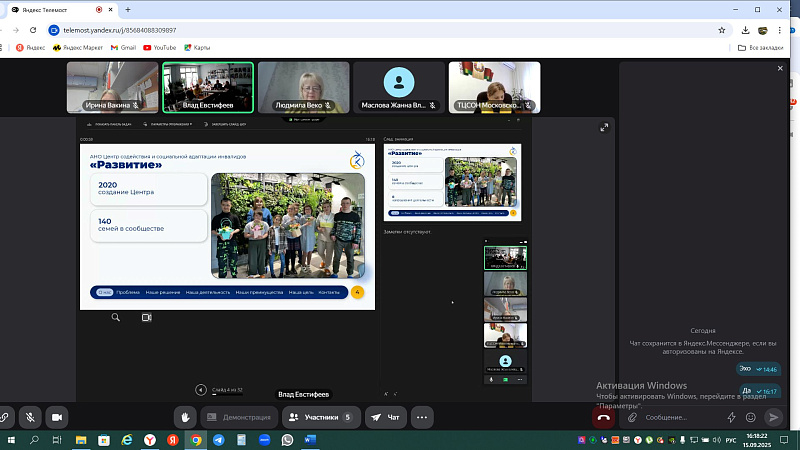Focus the Сообщение message input field
The width and height of the screenshot is (800, 450).
coord(681,417)
